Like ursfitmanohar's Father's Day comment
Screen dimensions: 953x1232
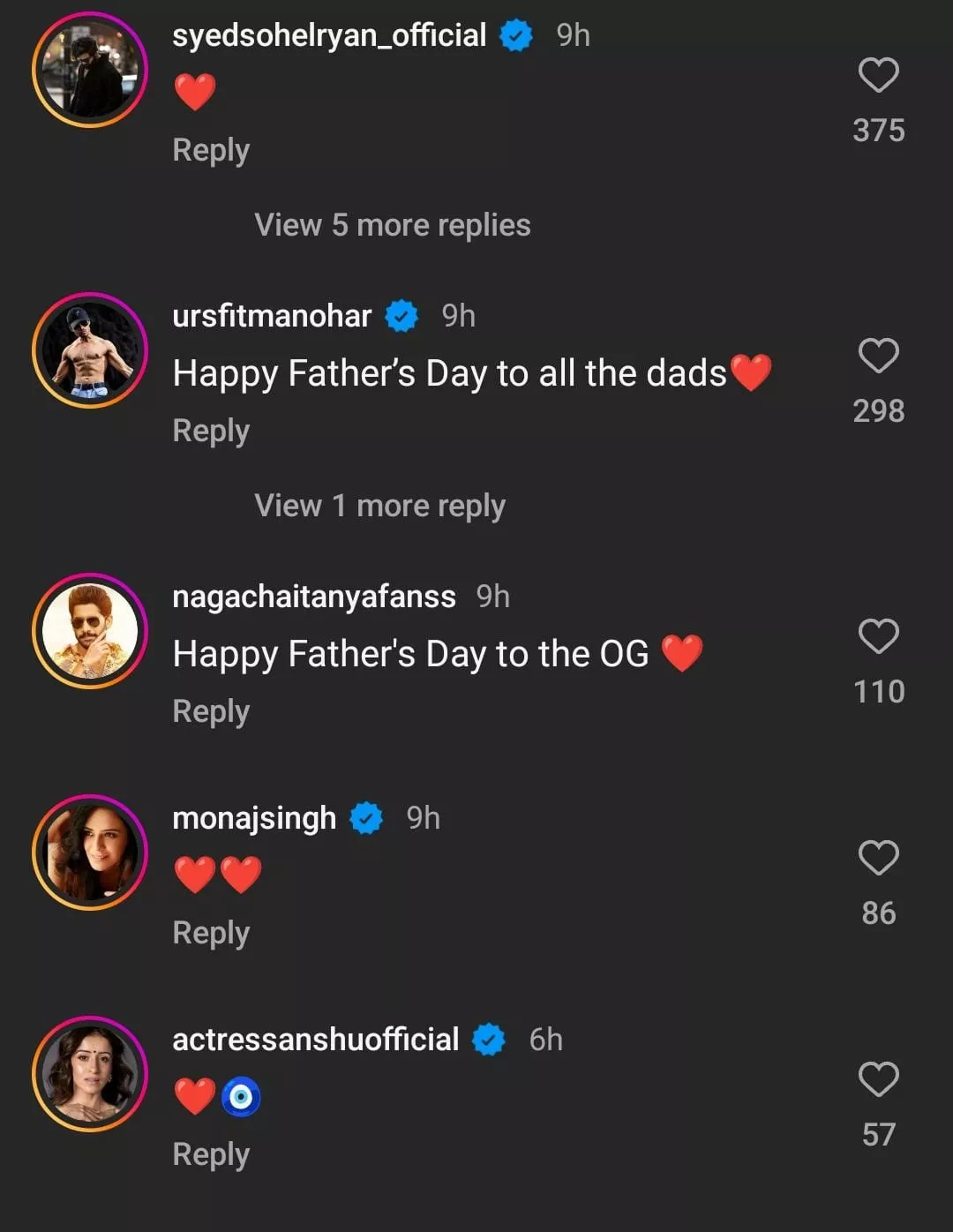878,356
